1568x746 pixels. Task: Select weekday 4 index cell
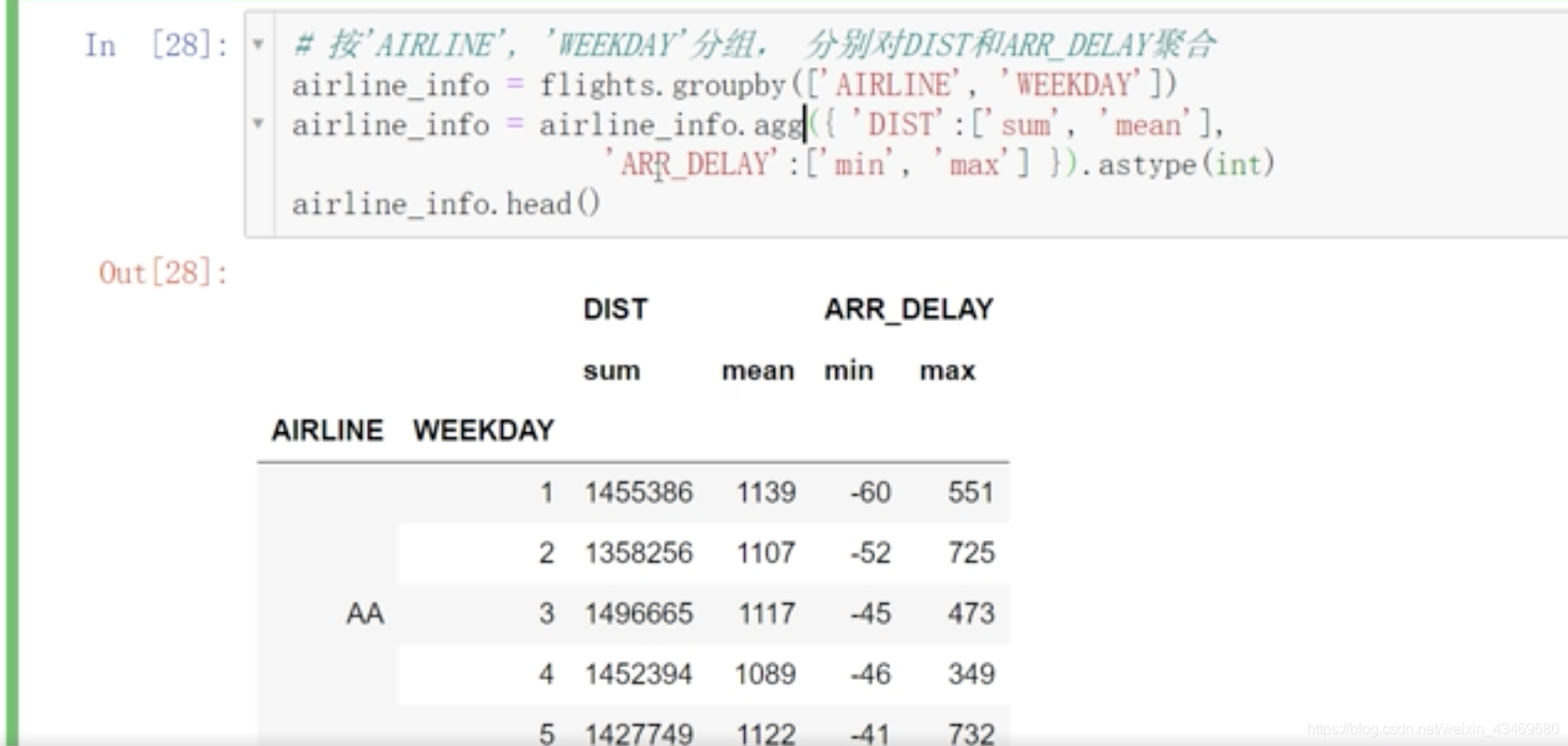click(546, 674)
